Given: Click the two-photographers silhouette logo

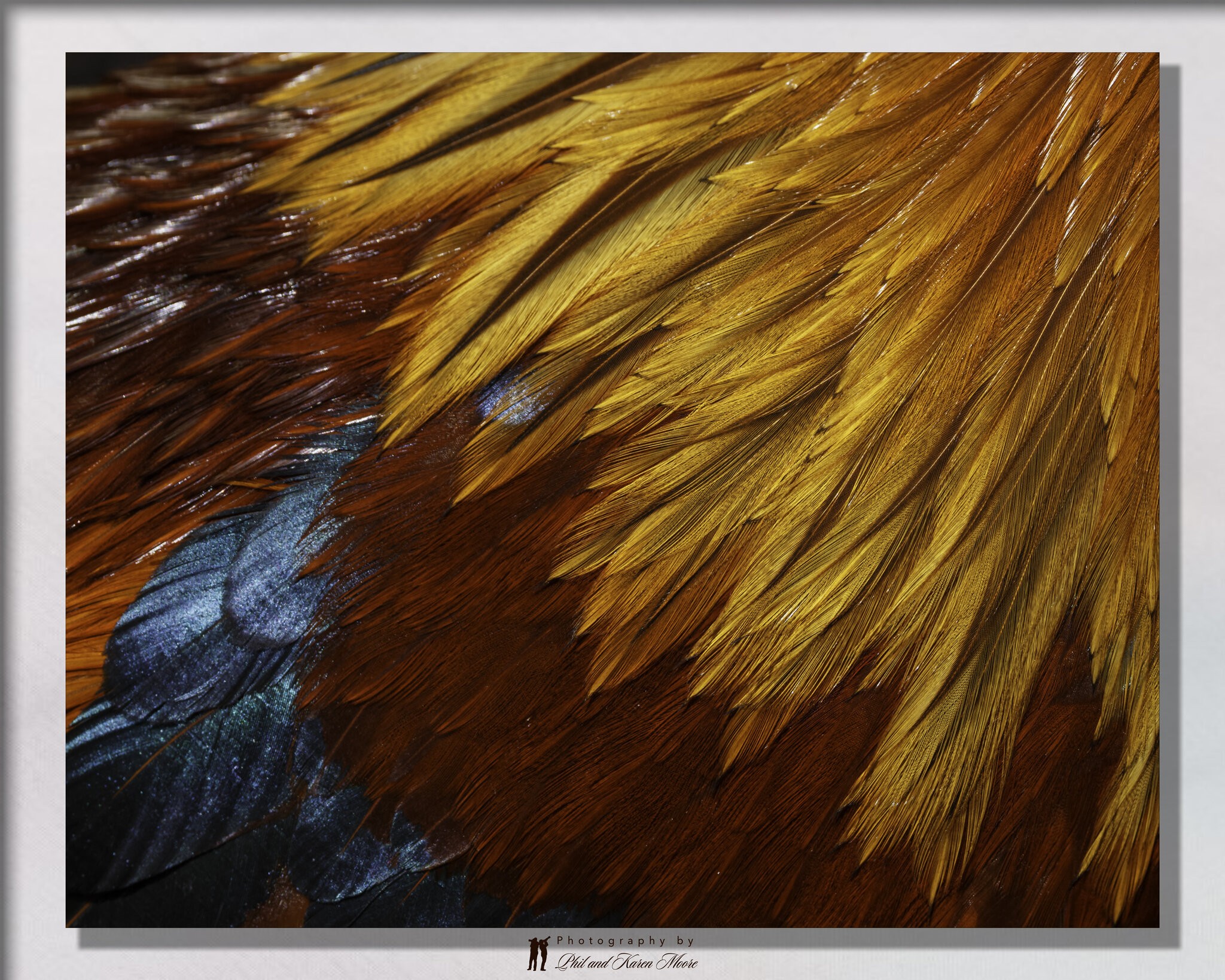Looking at the screenshot, I should (x=537, y=953).
